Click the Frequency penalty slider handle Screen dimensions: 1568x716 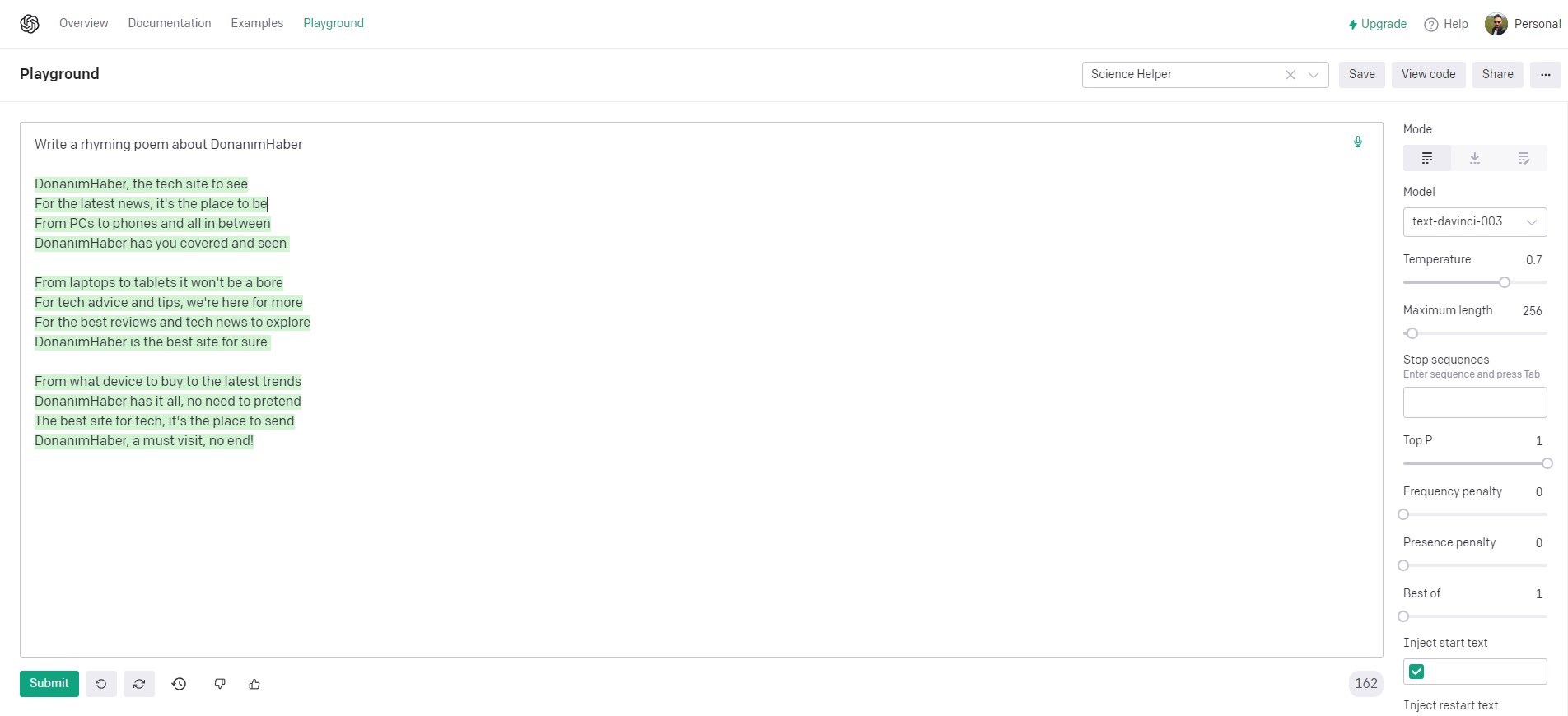[1404, 514]
